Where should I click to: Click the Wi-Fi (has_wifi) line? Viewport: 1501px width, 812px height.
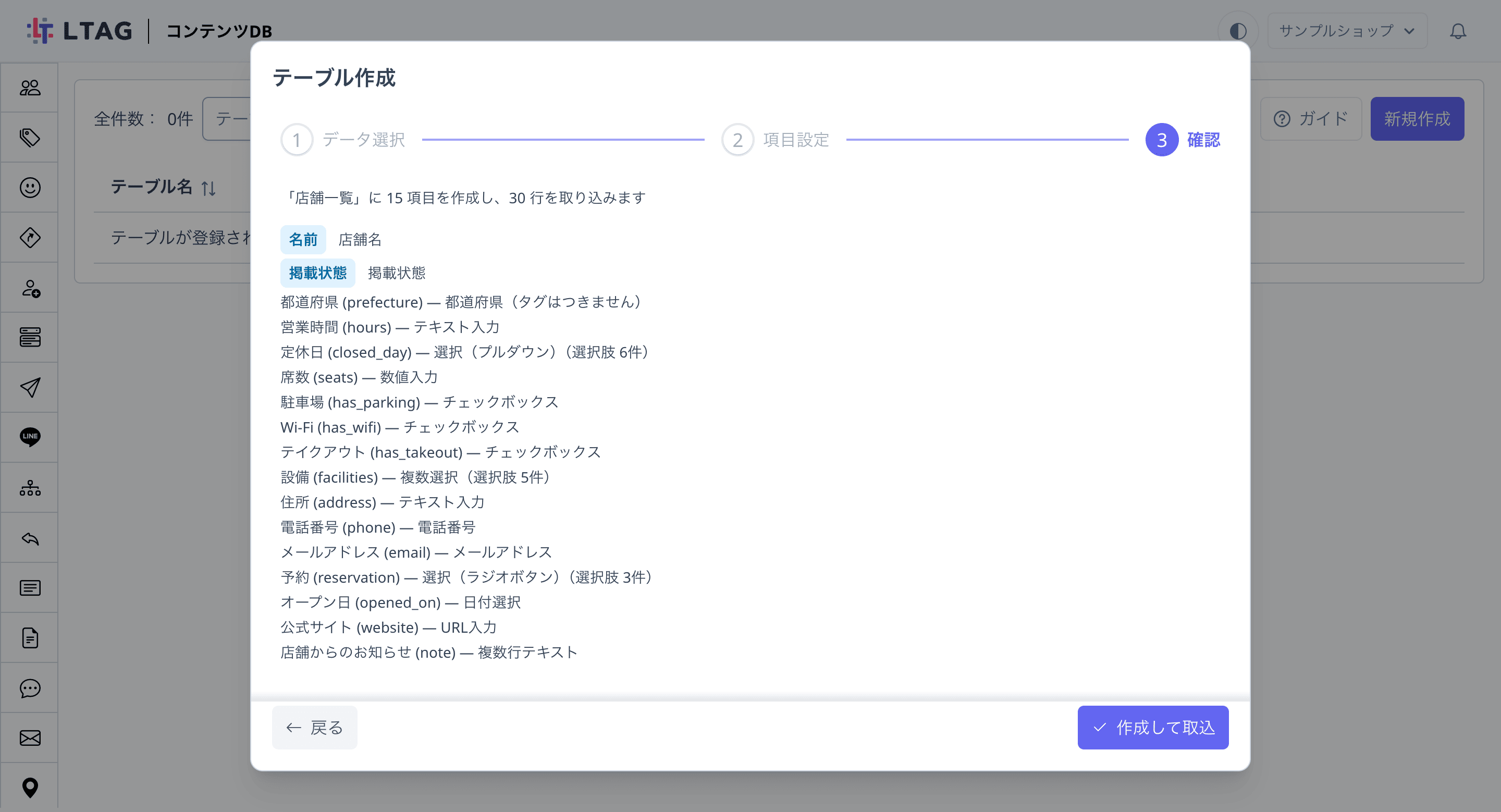[400, 427]
